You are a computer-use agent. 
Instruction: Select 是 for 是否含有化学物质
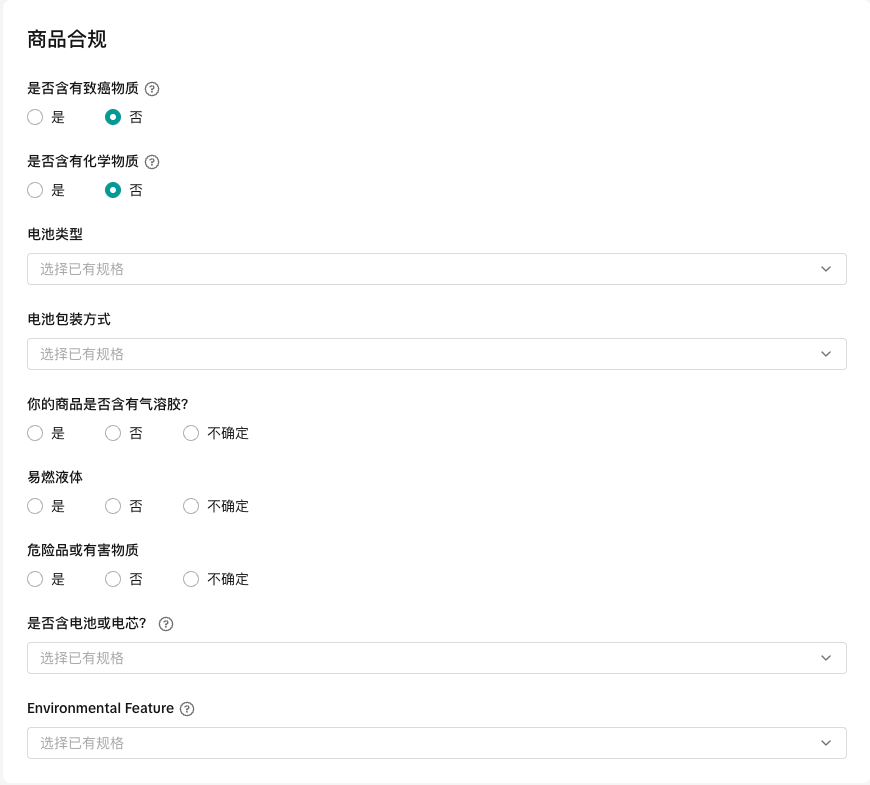[x=35, y=190]
